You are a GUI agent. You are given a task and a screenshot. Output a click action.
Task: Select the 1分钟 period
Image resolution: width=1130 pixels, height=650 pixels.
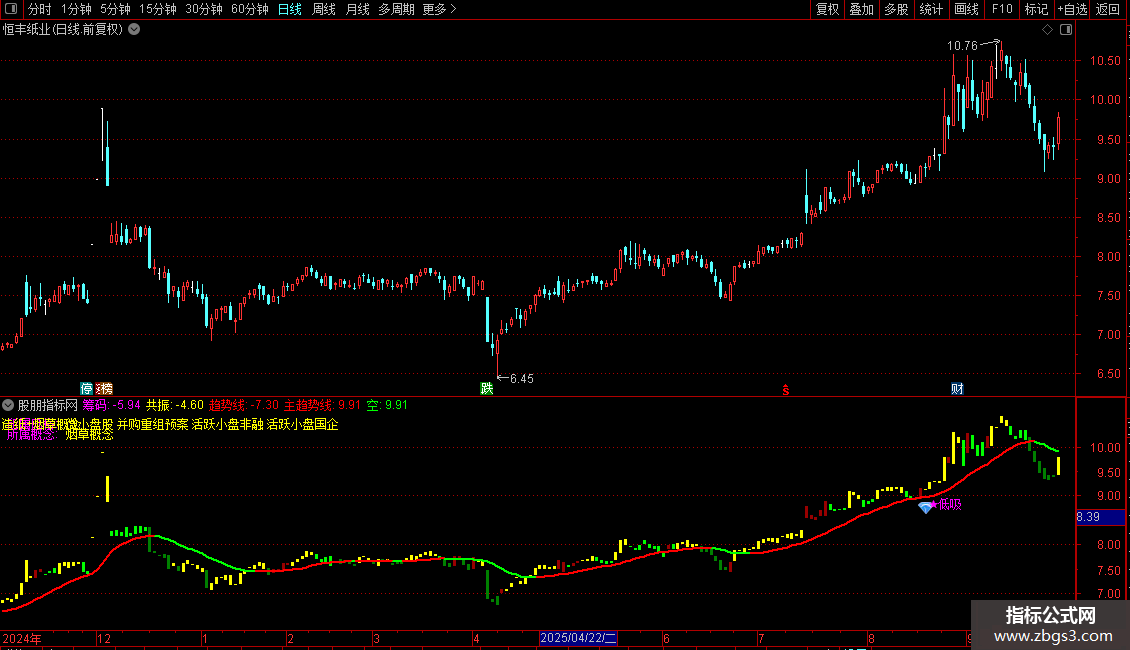pyautogui.click(x=76, y=9)
